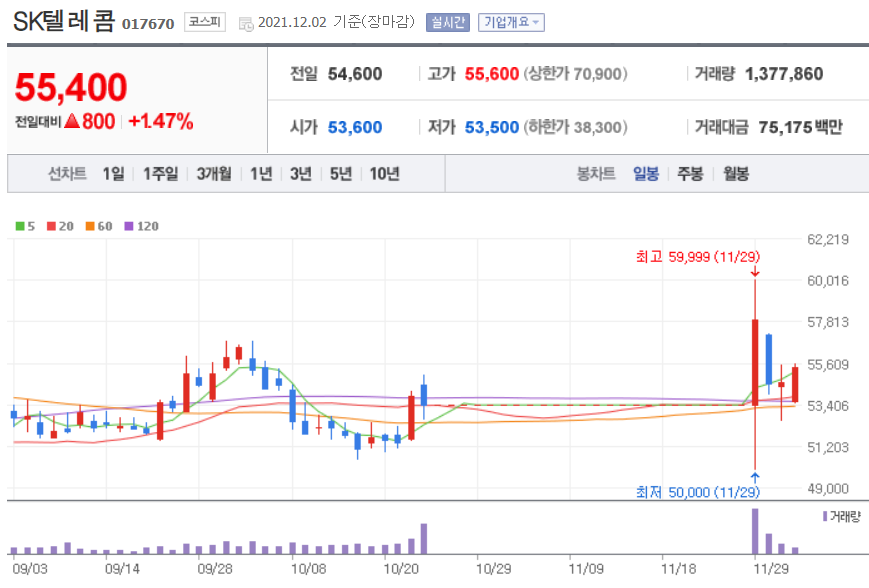869x588 pixels.
Task: Click the green 5-day average legend swatch
Action: (20, 226)
